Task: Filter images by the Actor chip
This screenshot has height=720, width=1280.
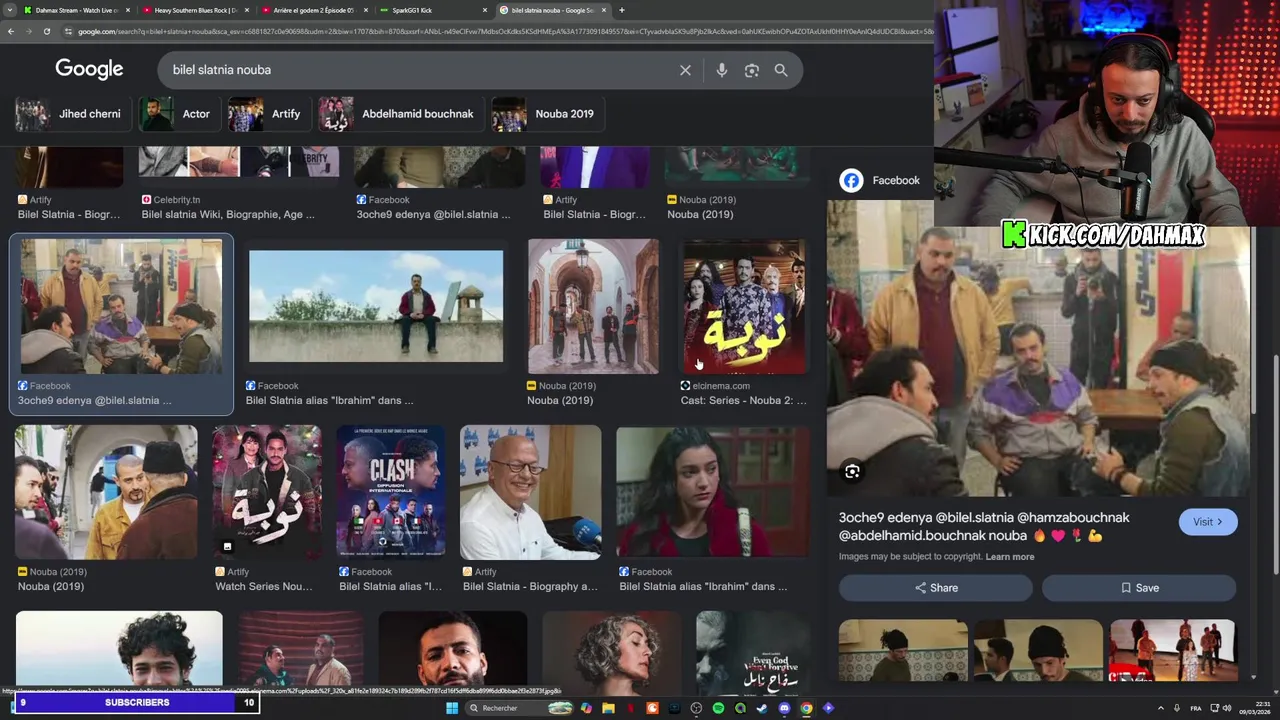Action: (x=179, y=114)
